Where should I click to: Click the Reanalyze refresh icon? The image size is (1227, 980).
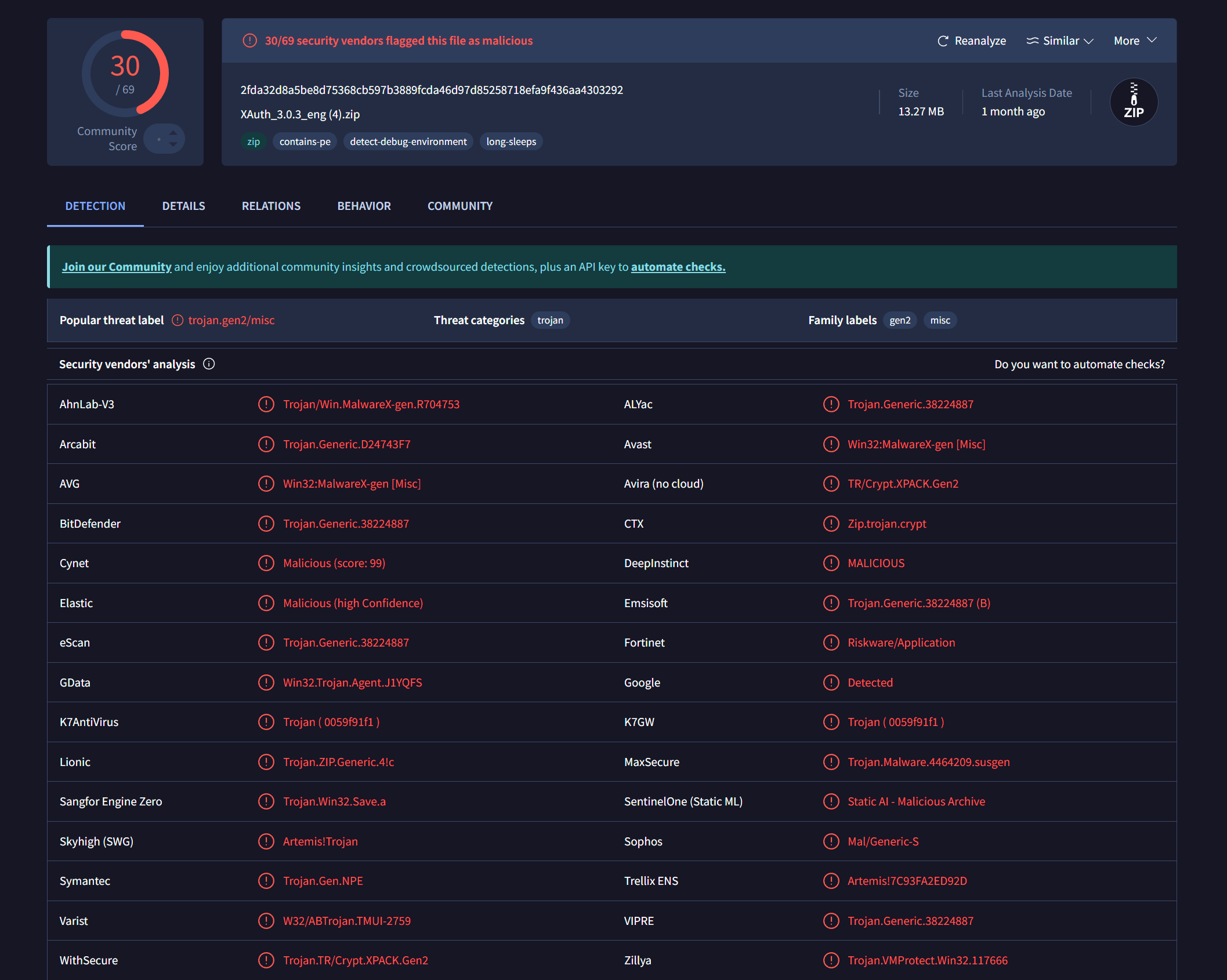tap(943, 41)
